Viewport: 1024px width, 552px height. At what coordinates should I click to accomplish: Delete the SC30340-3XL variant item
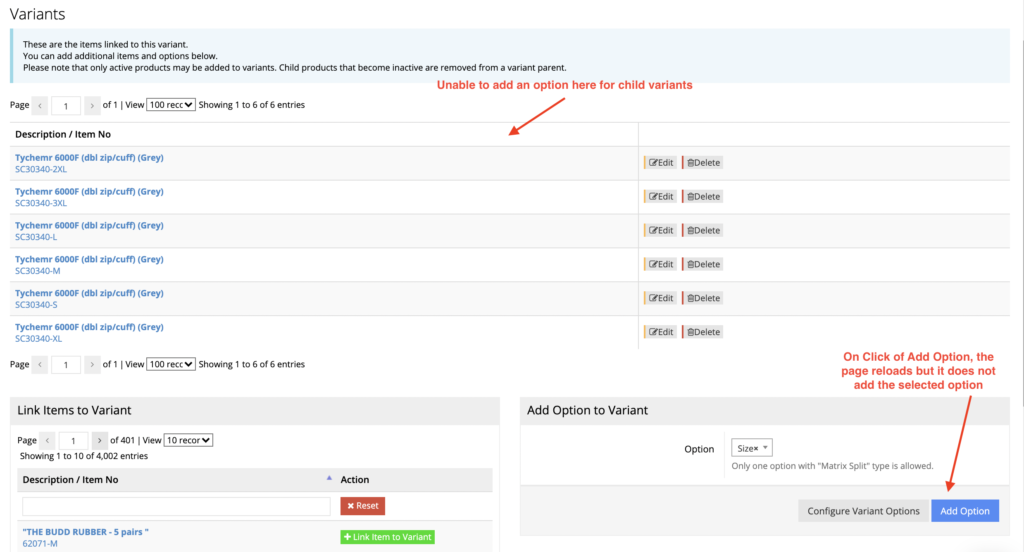(x=703, y=197)
